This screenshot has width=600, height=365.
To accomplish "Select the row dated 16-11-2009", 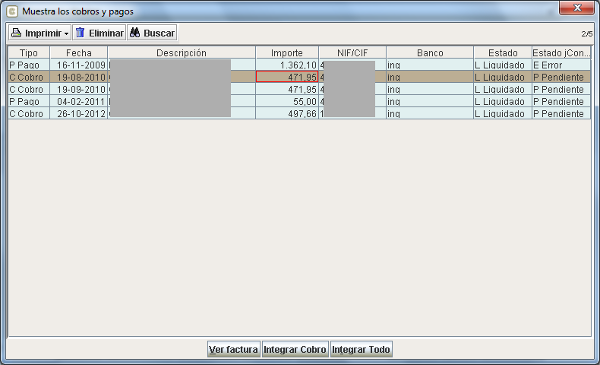I will pos(299,65).
